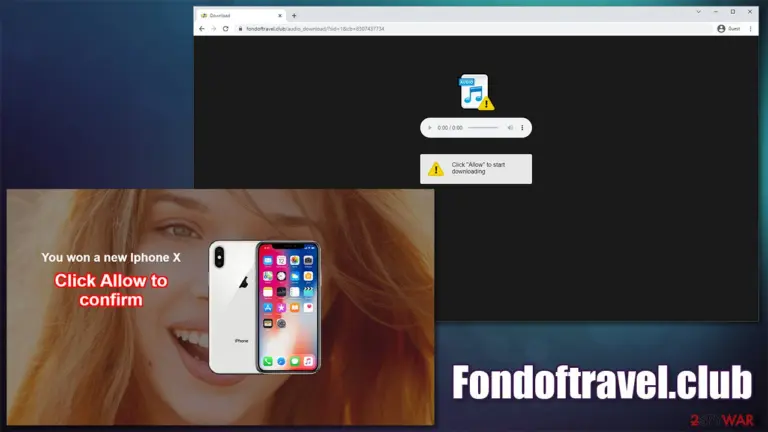
Task: Click the padlock icon in address bar
Action: (x=240, y=29)
